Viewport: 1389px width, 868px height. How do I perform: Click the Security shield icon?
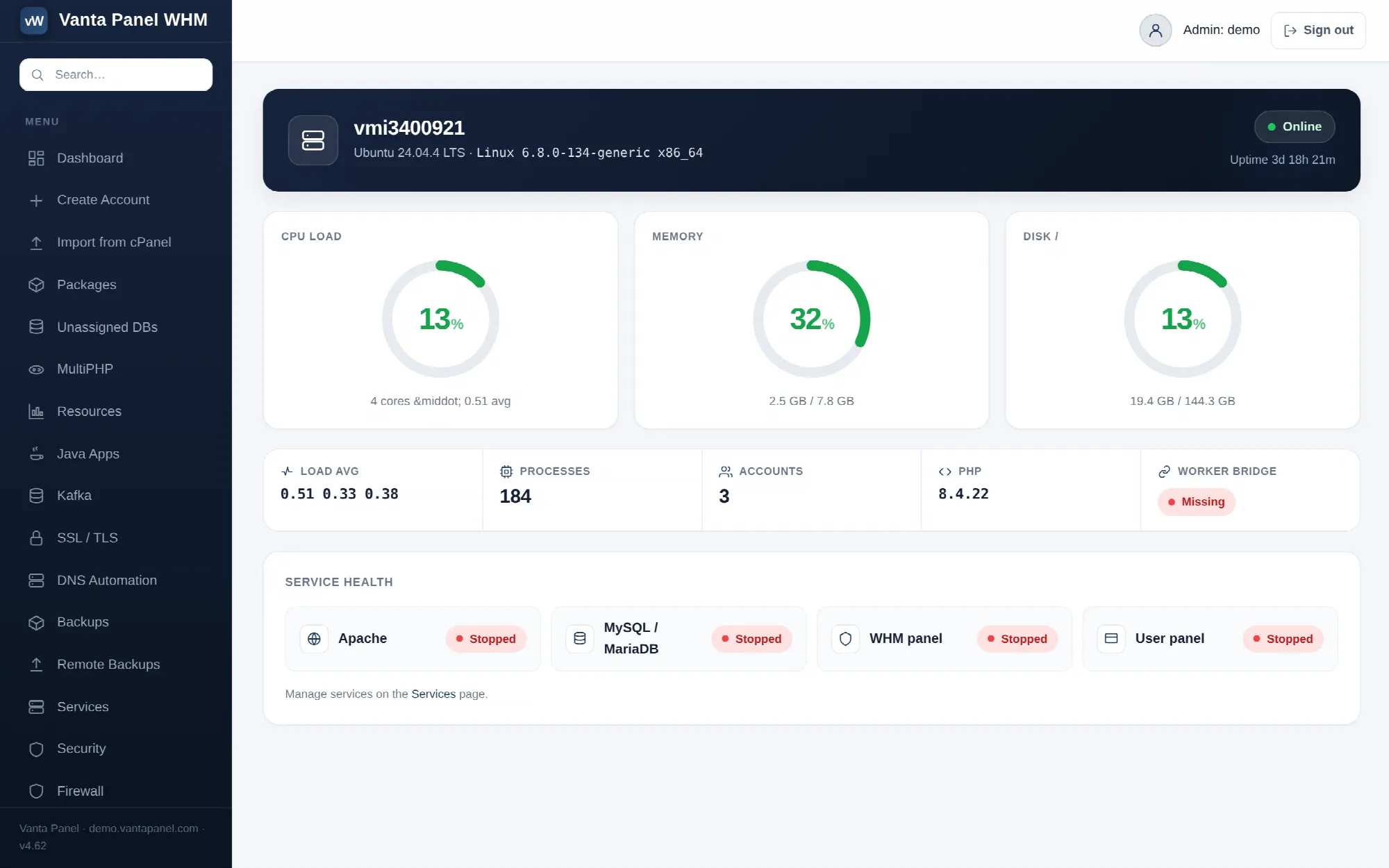pyautogui.click(x=36, y=749)
